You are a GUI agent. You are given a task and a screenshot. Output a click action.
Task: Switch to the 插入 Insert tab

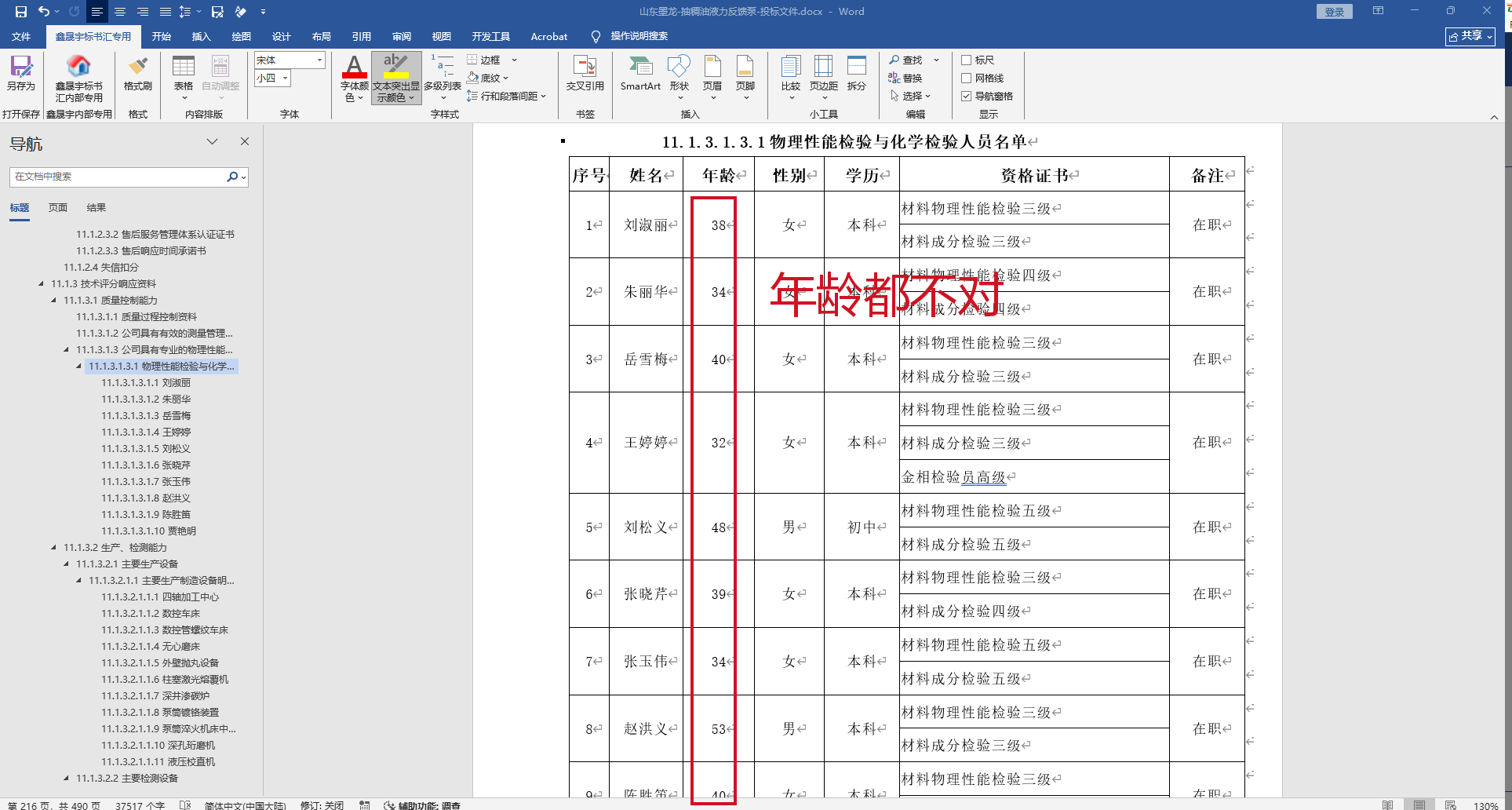pyautogui.click(x=202, y=36)
